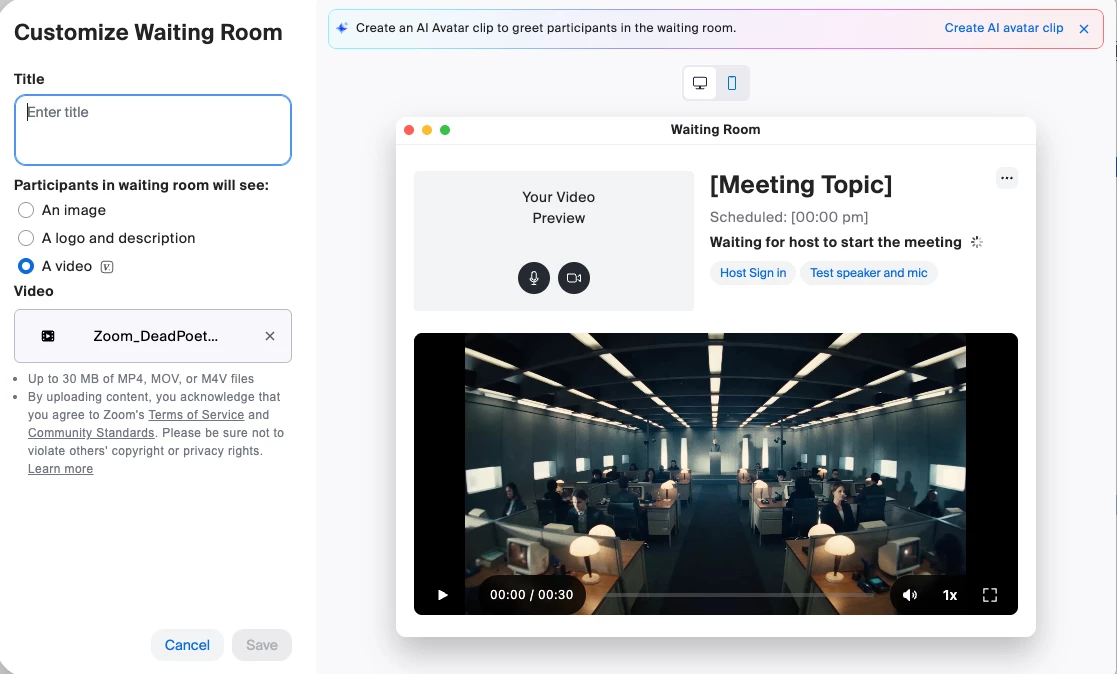The height and width of the screenshot is (674, 1117).
Task: Open Terms of Service link
Action: [x=196, y=415]
